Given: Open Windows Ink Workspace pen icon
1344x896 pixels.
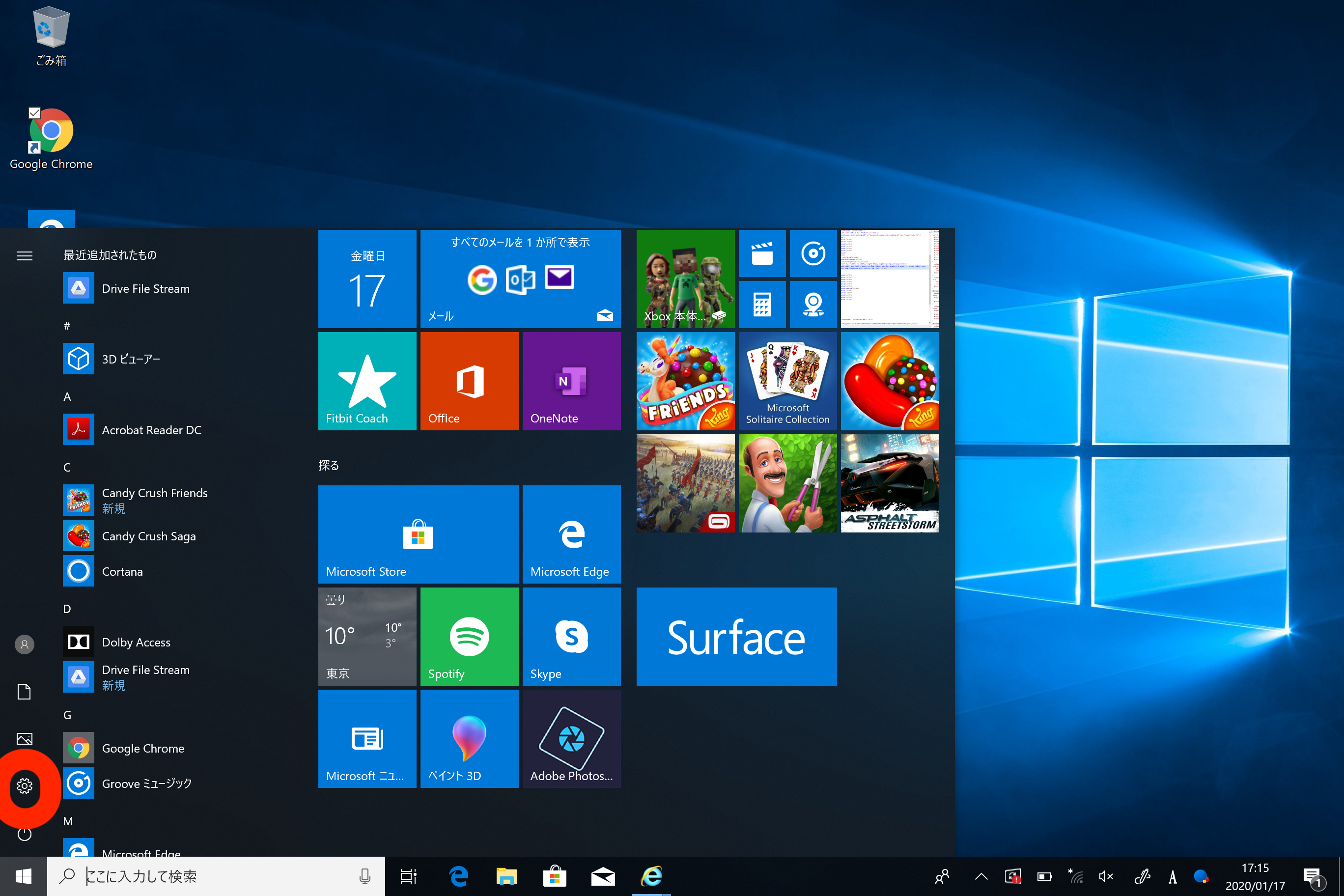Looking at the screenshot, I should coord(1142,876).
